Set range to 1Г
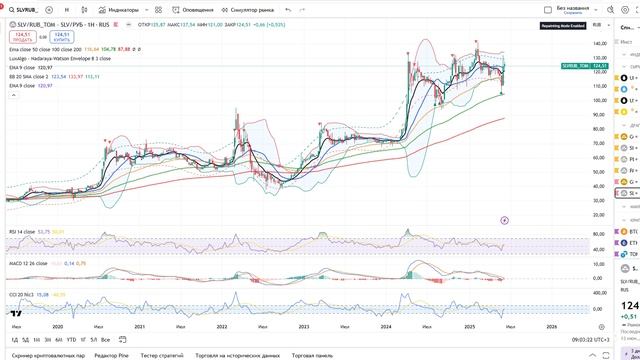The width and height of the screenshot is (640, 360). [x=83, y=340]
